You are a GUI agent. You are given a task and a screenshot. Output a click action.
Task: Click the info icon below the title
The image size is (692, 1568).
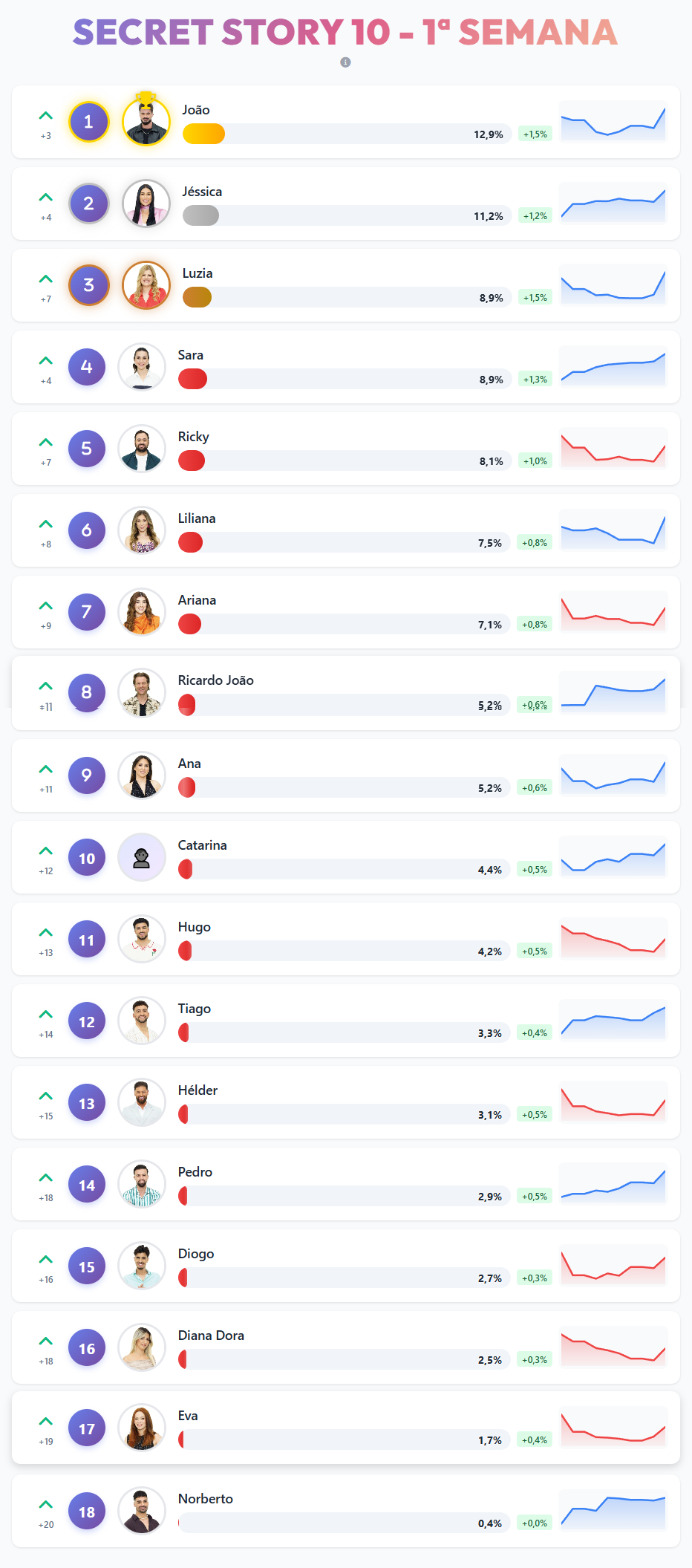(x=345, y=62)
